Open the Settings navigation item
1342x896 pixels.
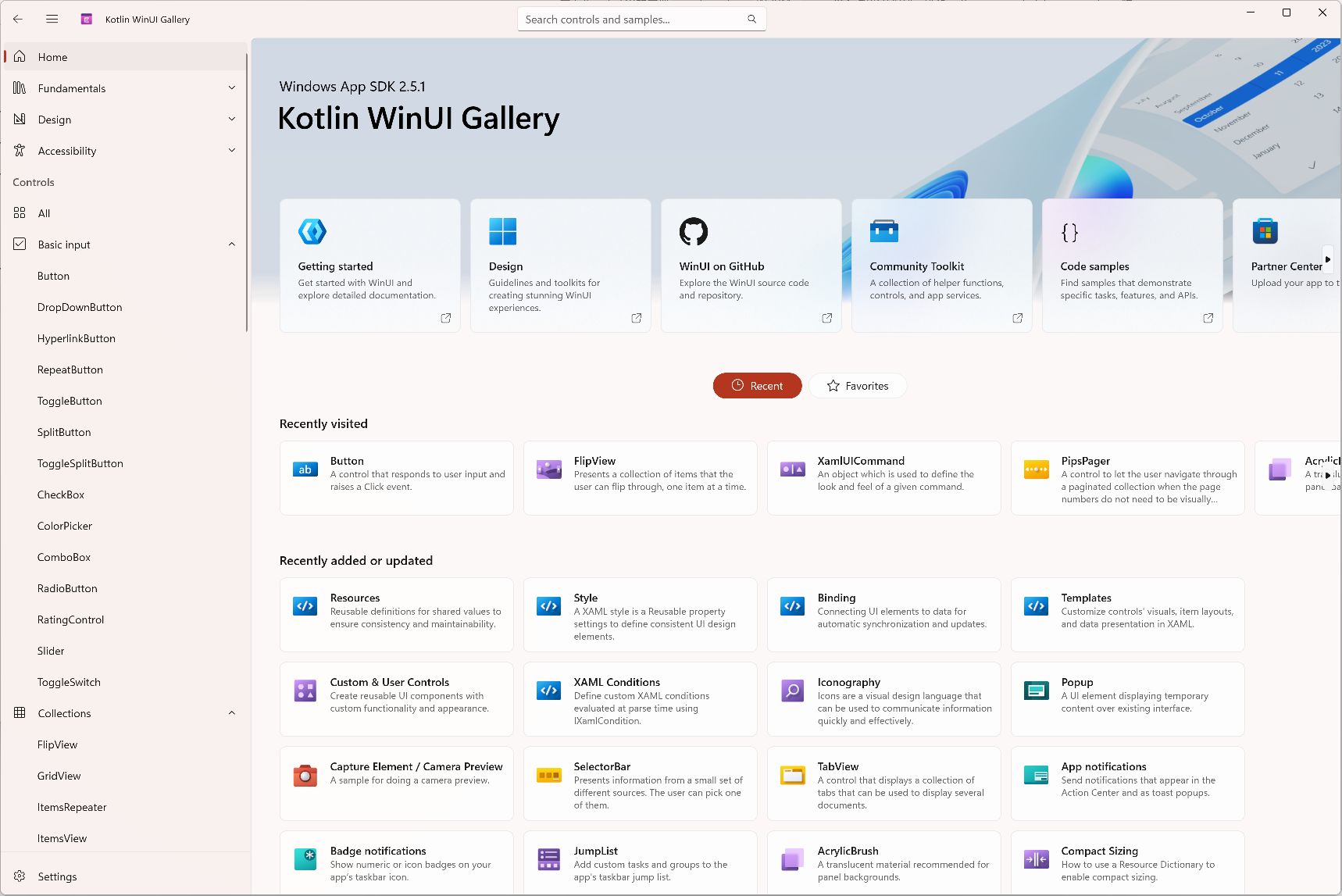coord(125,876)
